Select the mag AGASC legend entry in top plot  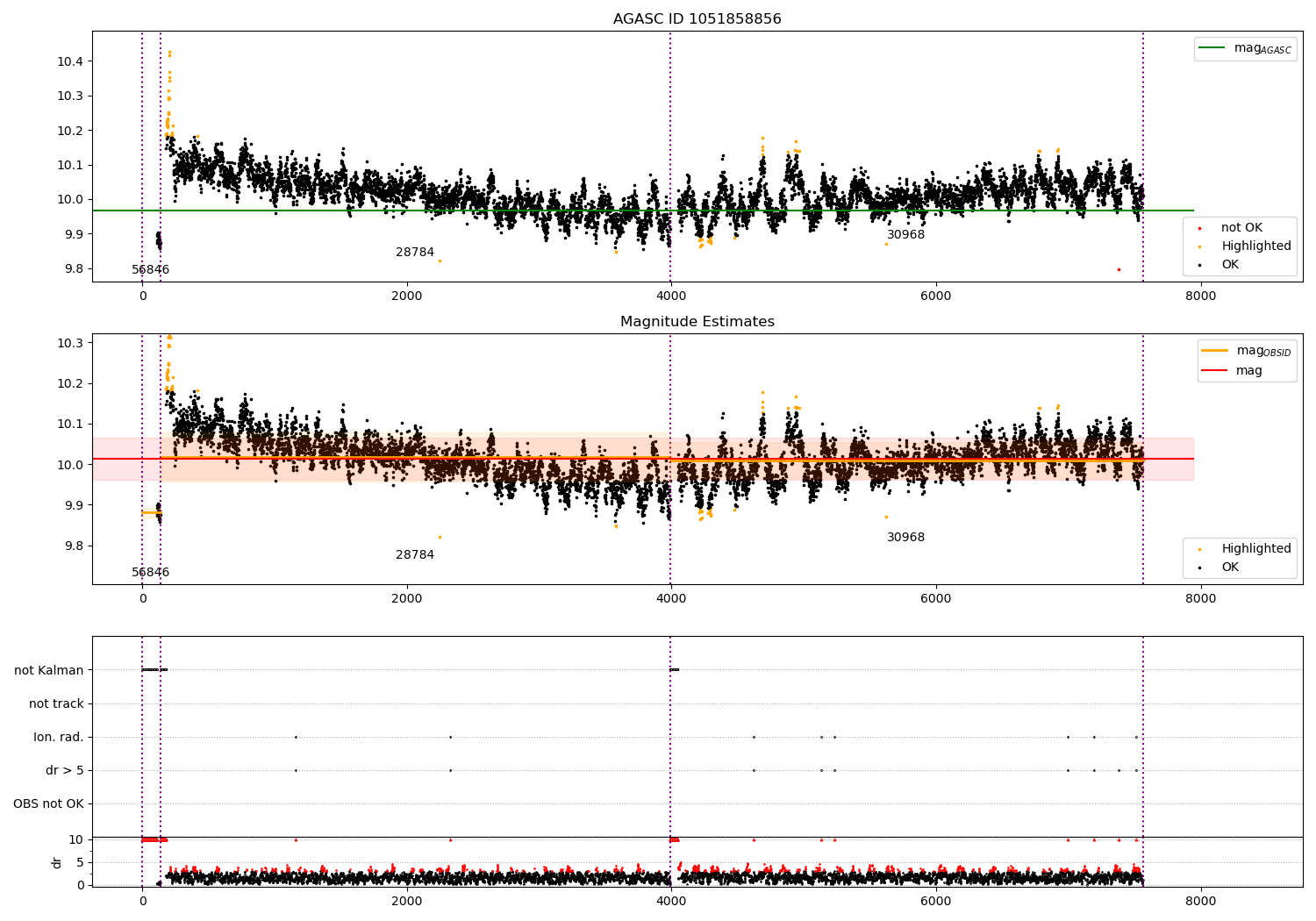1245,48
